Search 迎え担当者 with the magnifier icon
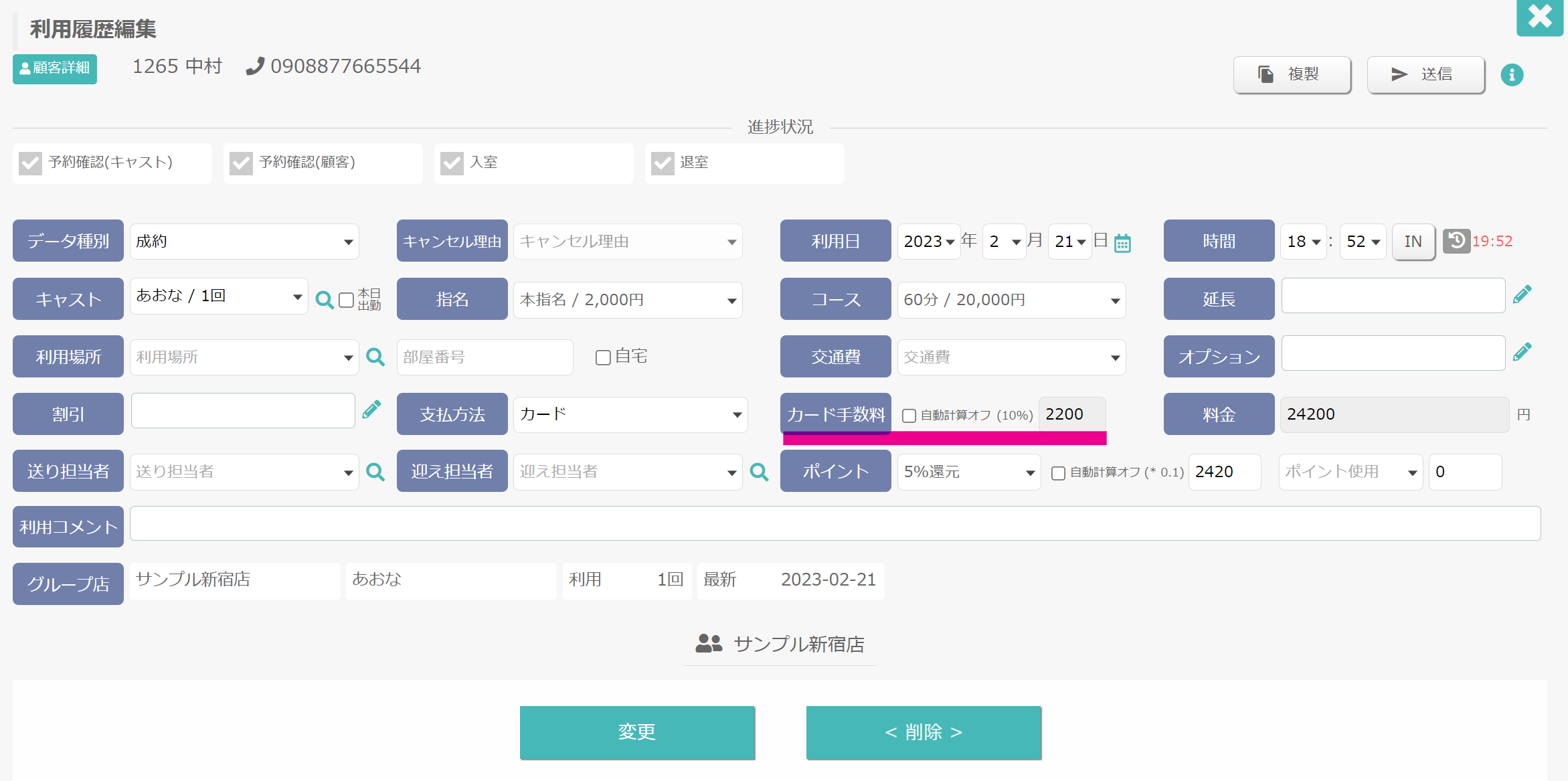 759,472
